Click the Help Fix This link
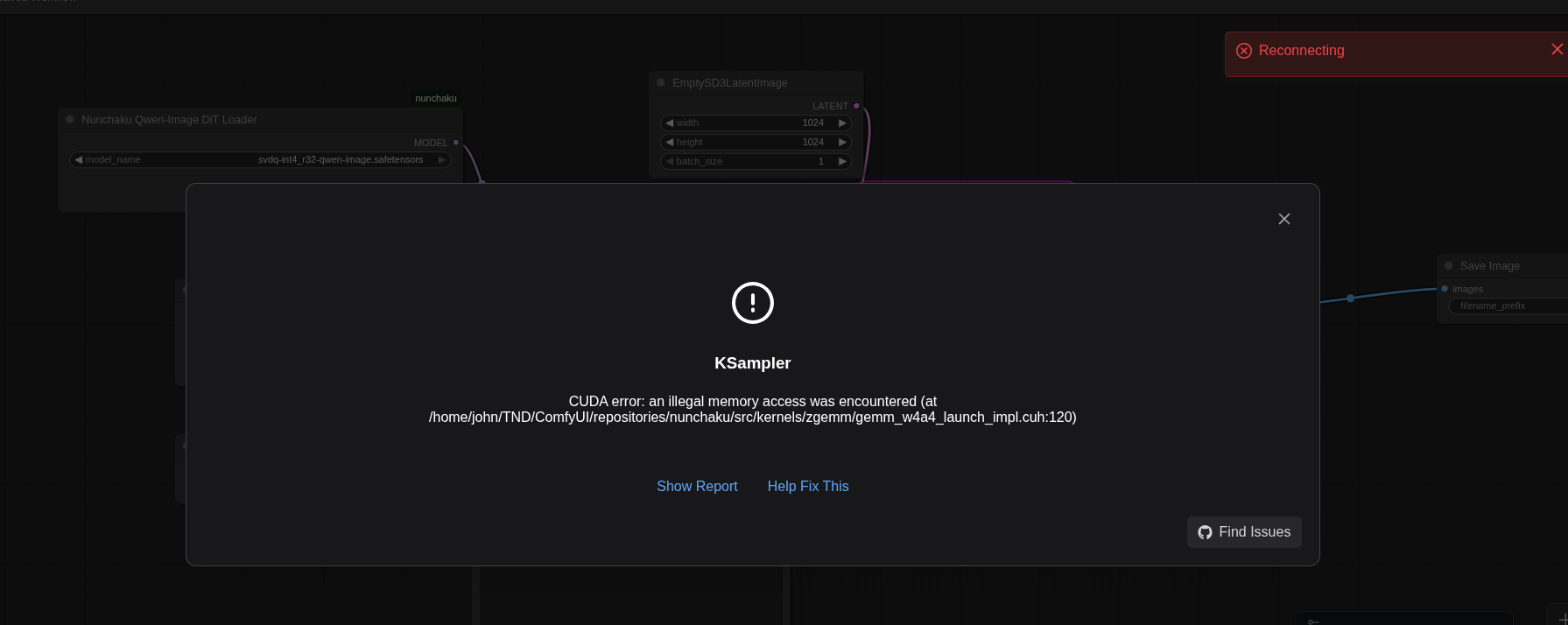1568x625 pixels. [x=808, y=486]
